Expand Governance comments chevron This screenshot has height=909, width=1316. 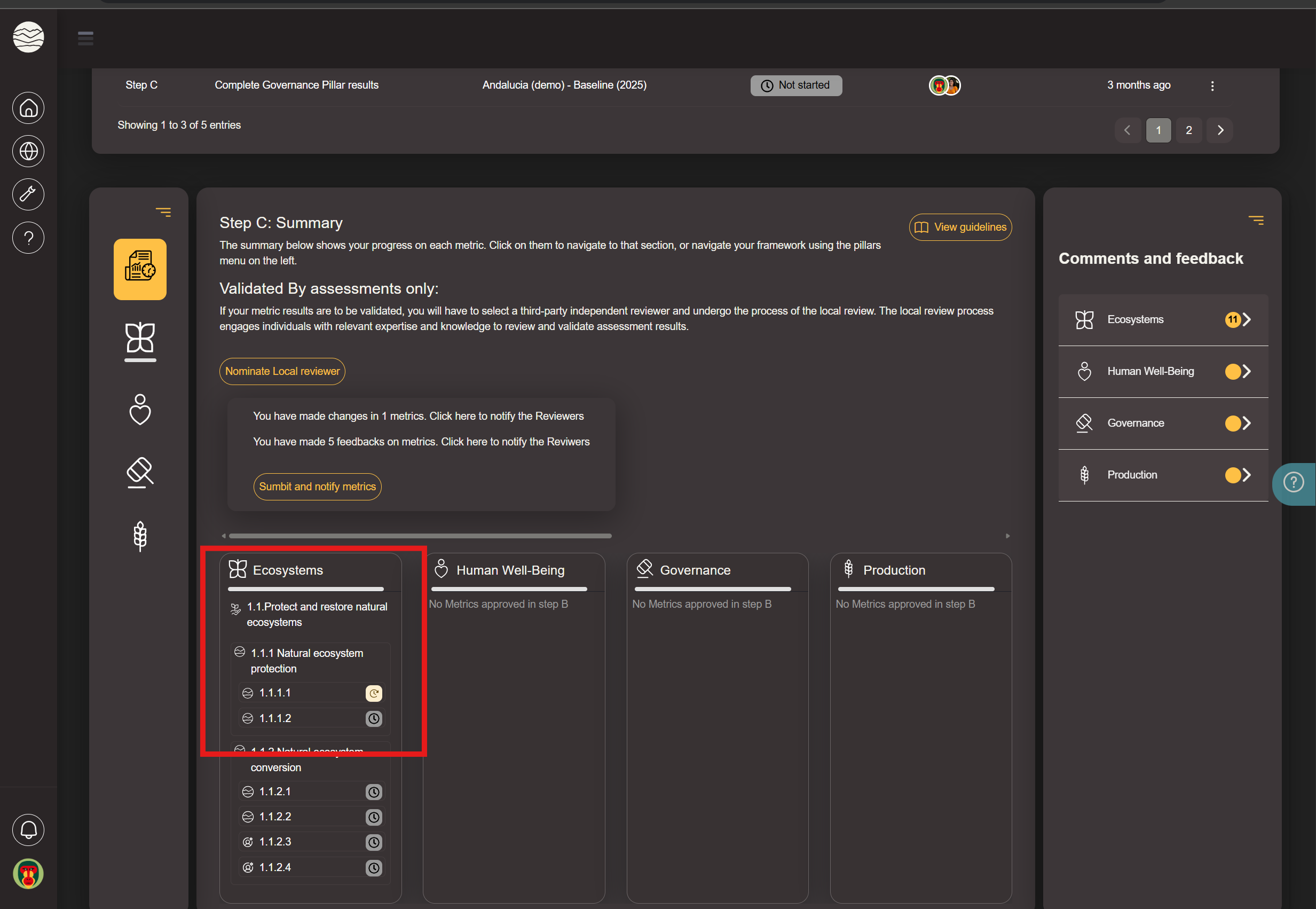[x=1246, y=423]
